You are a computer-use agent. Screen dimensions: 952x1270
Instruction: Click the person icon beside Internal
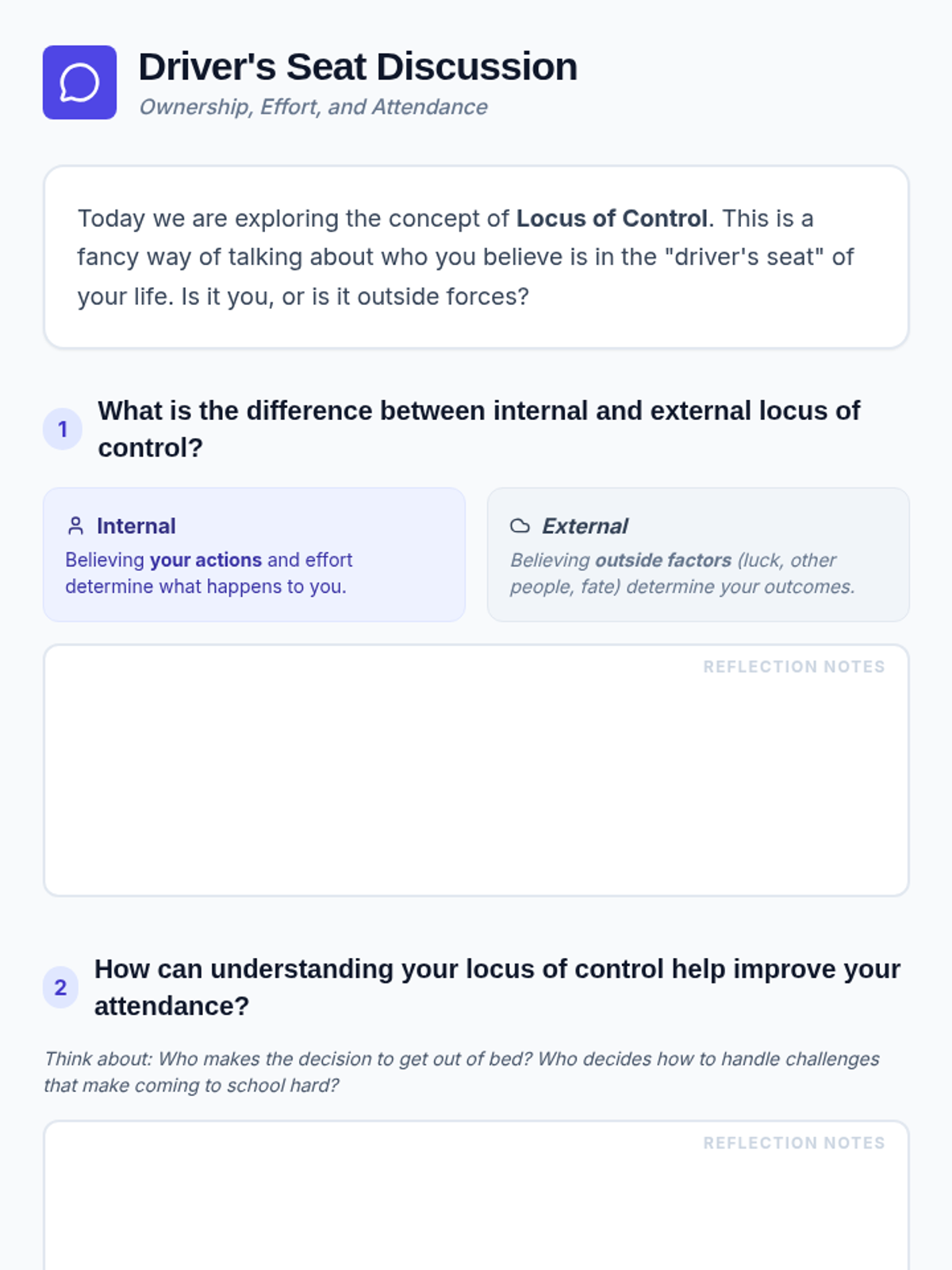tap(75, 525)
